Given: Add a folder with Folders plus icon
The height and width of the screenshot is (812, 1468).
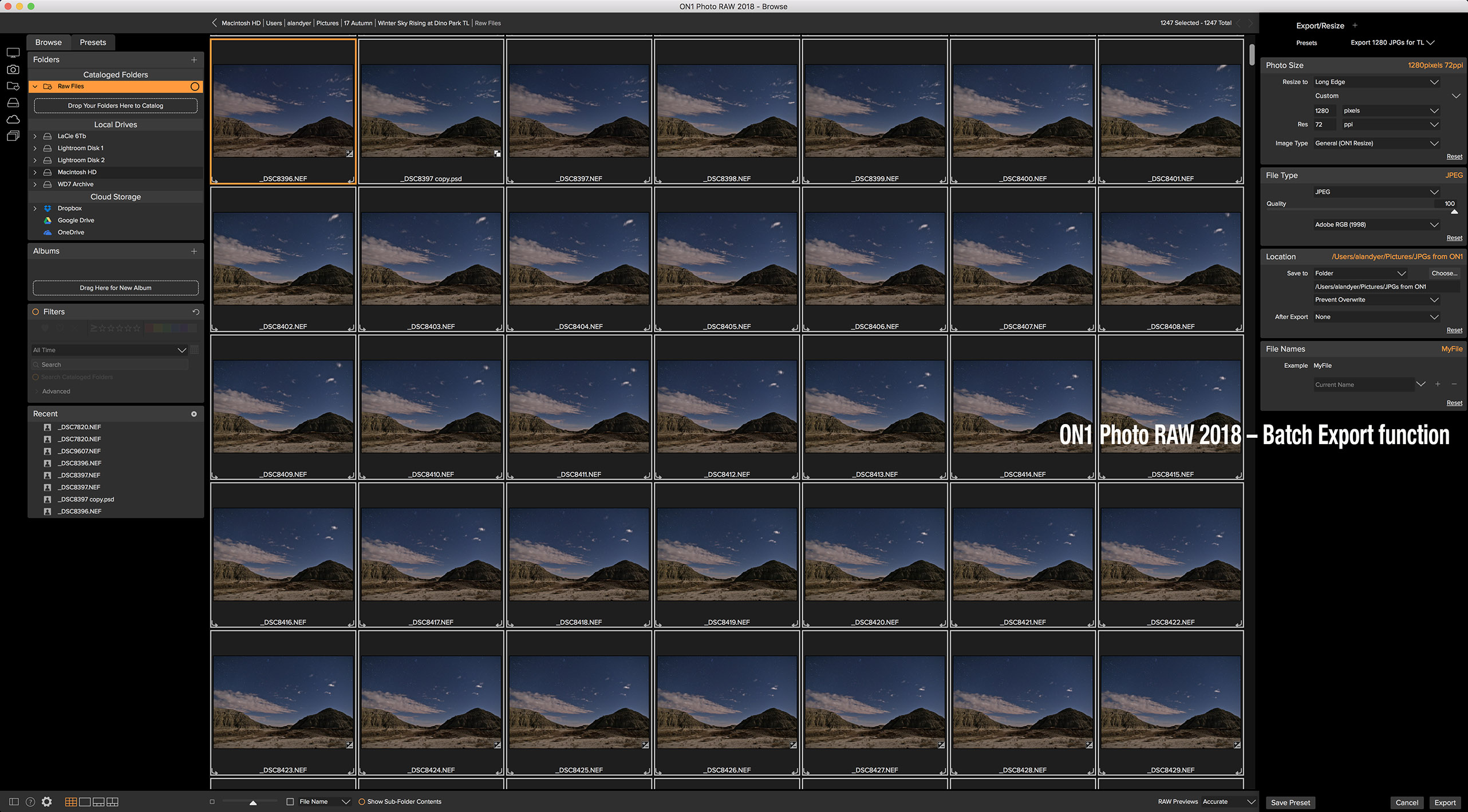Looking at the screenshot, I should point(194,60).
